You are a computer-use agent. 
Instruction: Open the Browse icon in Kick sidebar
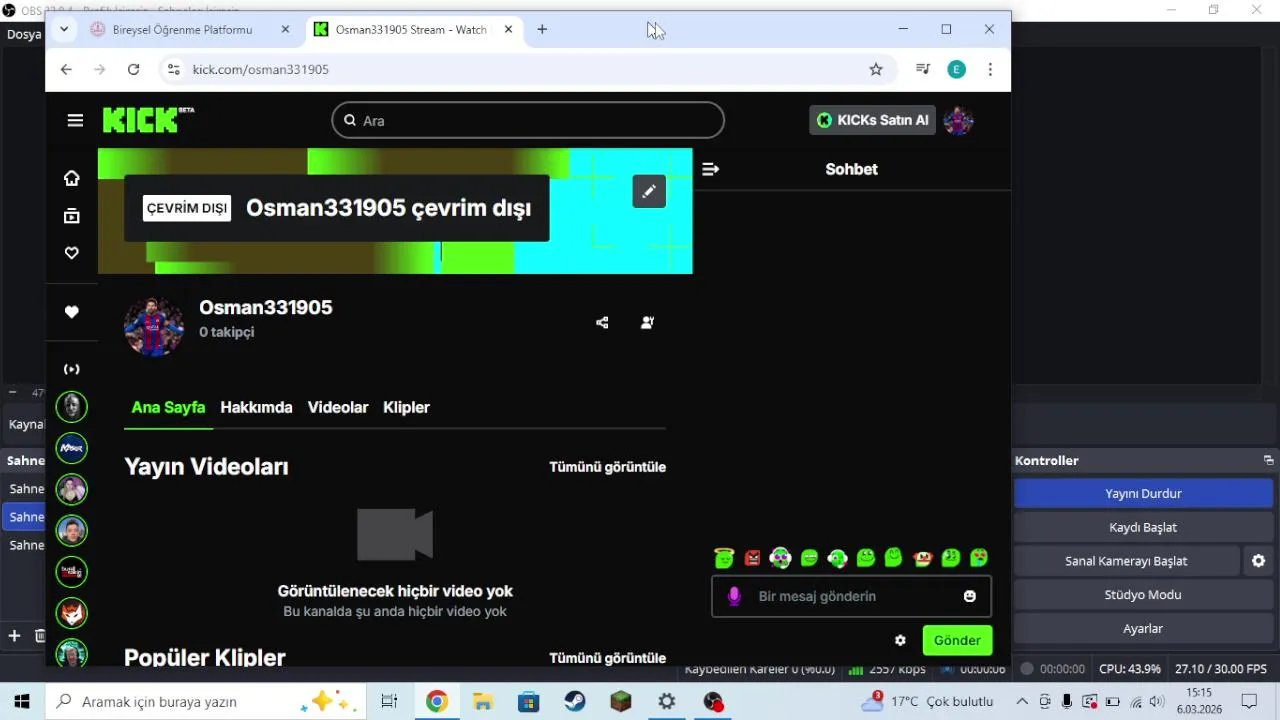click(x=71, y=216)
